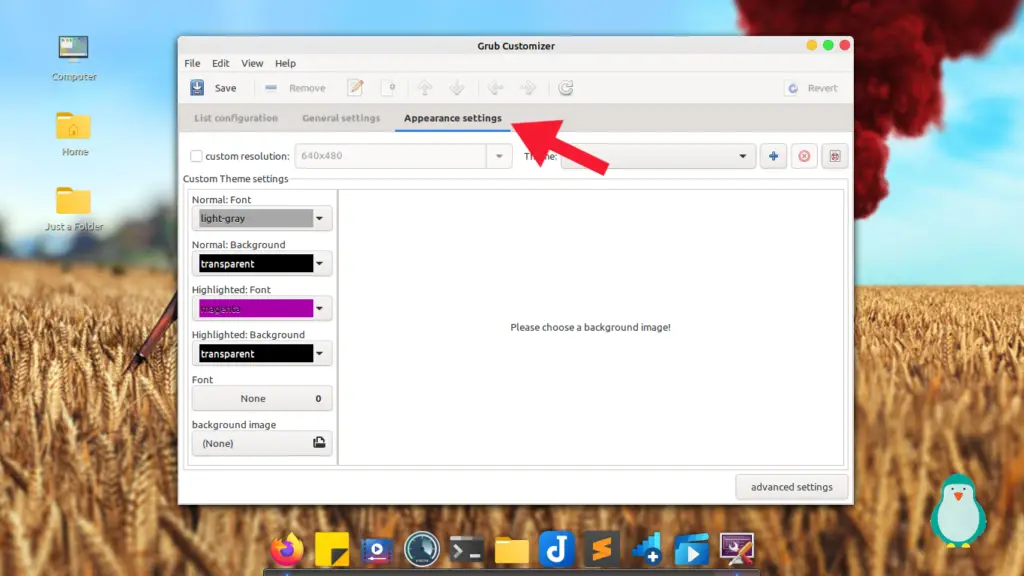Open the Theme selection dropdown
The width and height of the screenshot is (1024, 576).
pyautogui.click(x=658, y=156)
